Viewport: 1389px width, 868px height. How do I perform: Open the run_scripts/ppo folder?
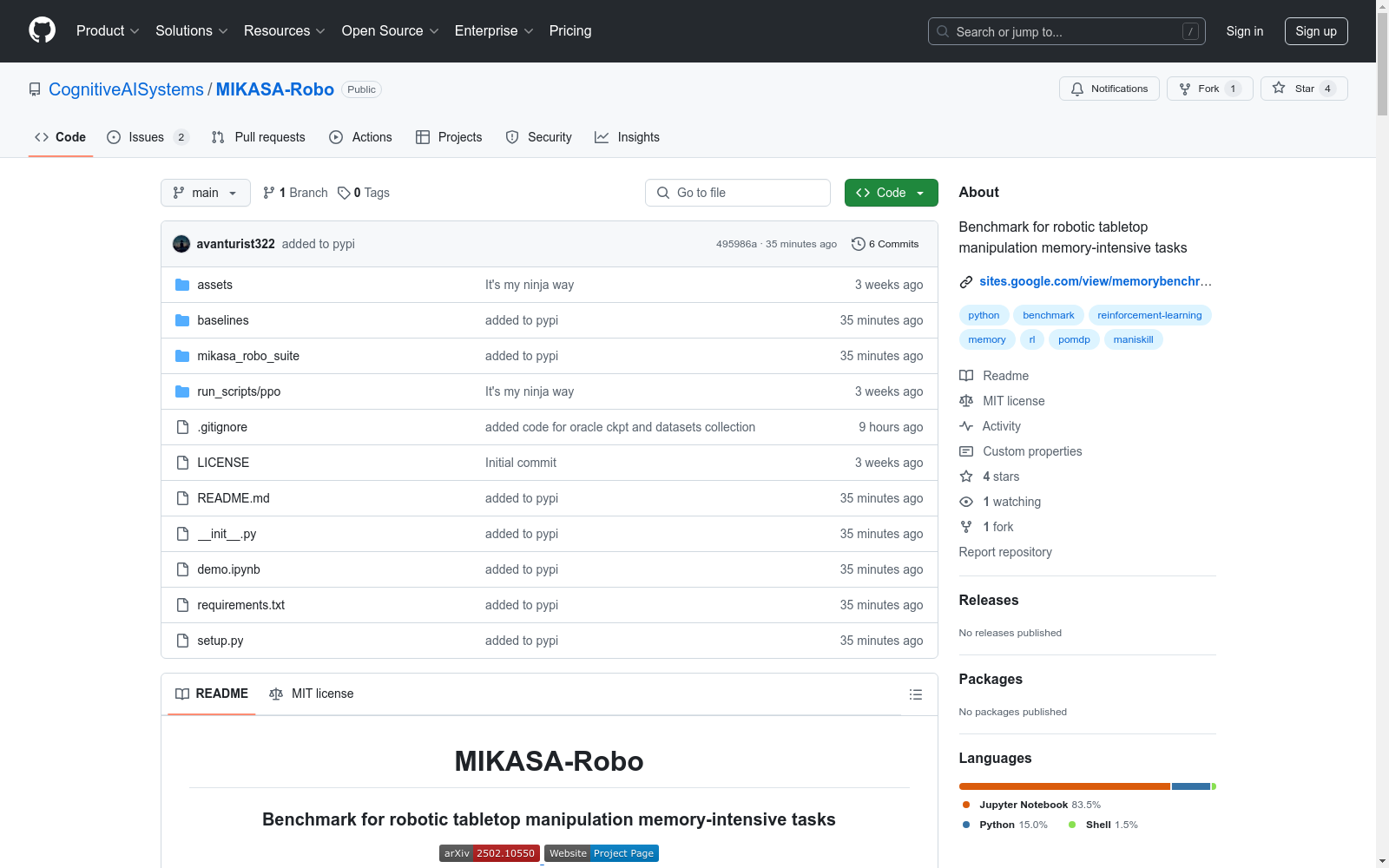point(239,391)
